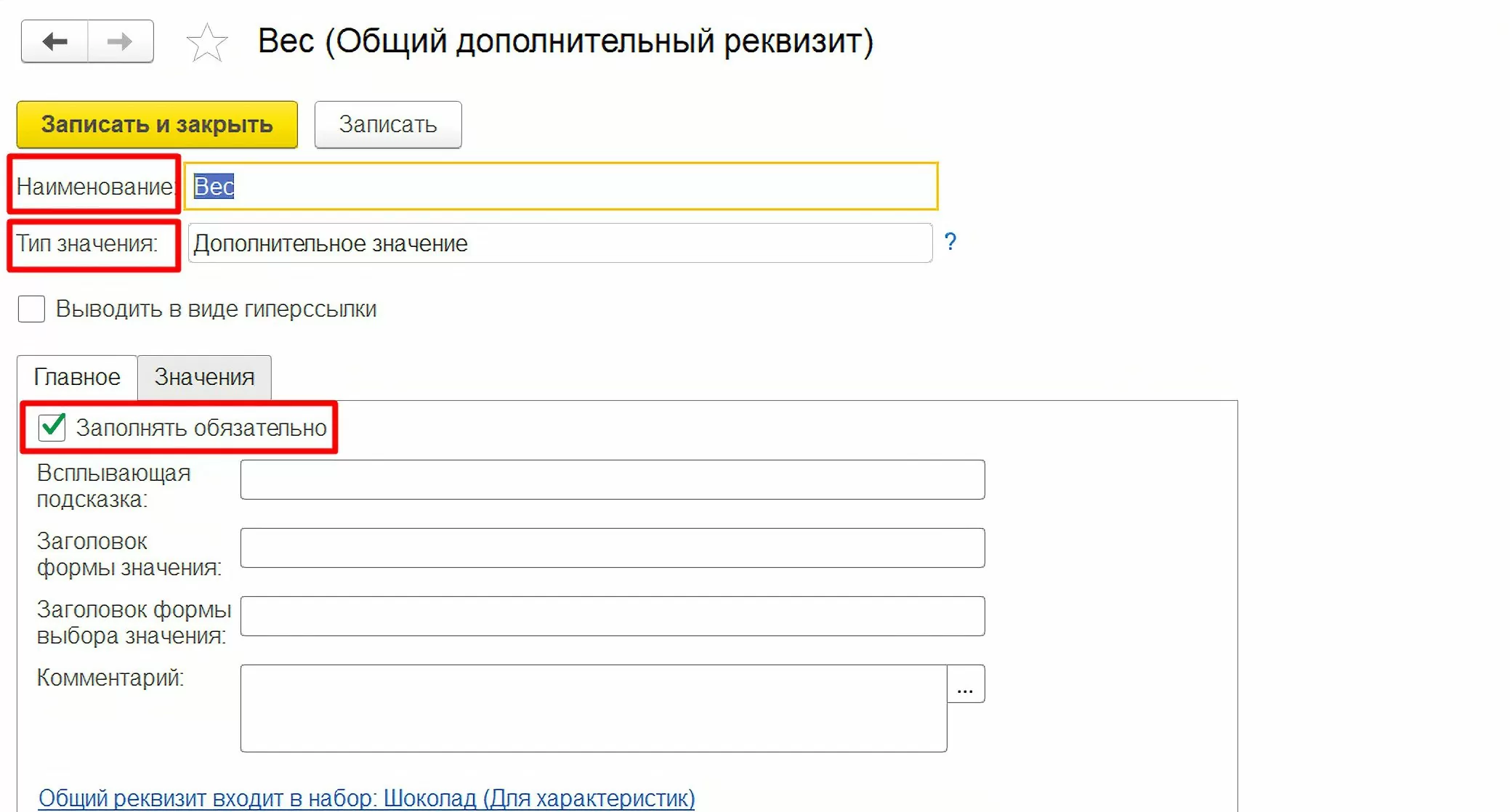Viewport: 1510px width, 812px height.
Task: Toggle Выводить в виде гиперссылки checkbox
Action: [x=31, y=309]
